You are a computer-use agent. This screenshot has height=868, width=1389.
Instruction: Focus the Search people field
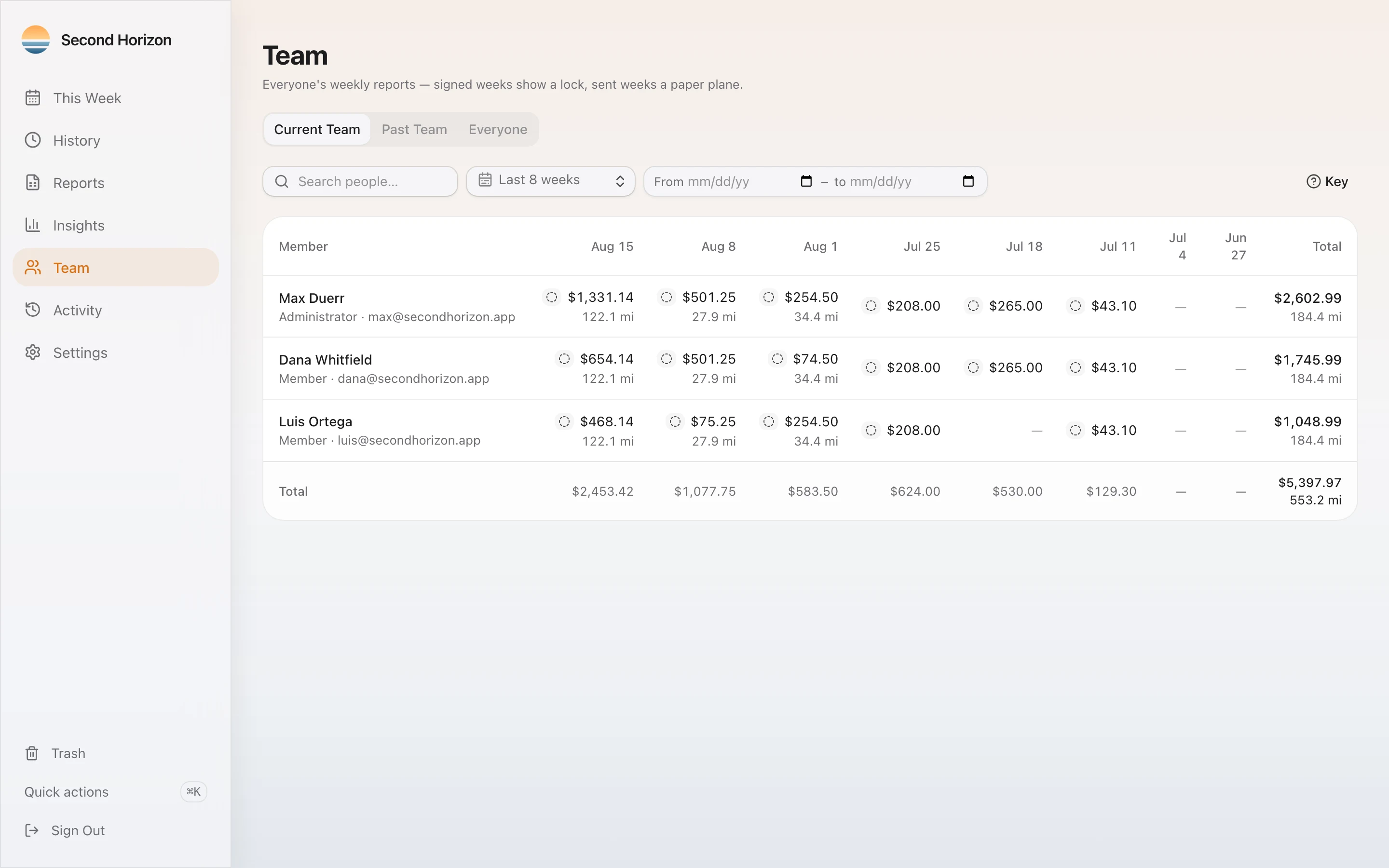[360, 181]
